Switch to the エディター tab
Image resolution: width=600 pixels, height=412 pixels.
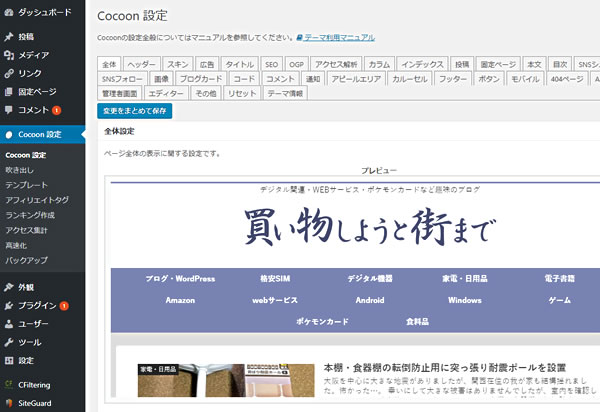coord(166,93)
